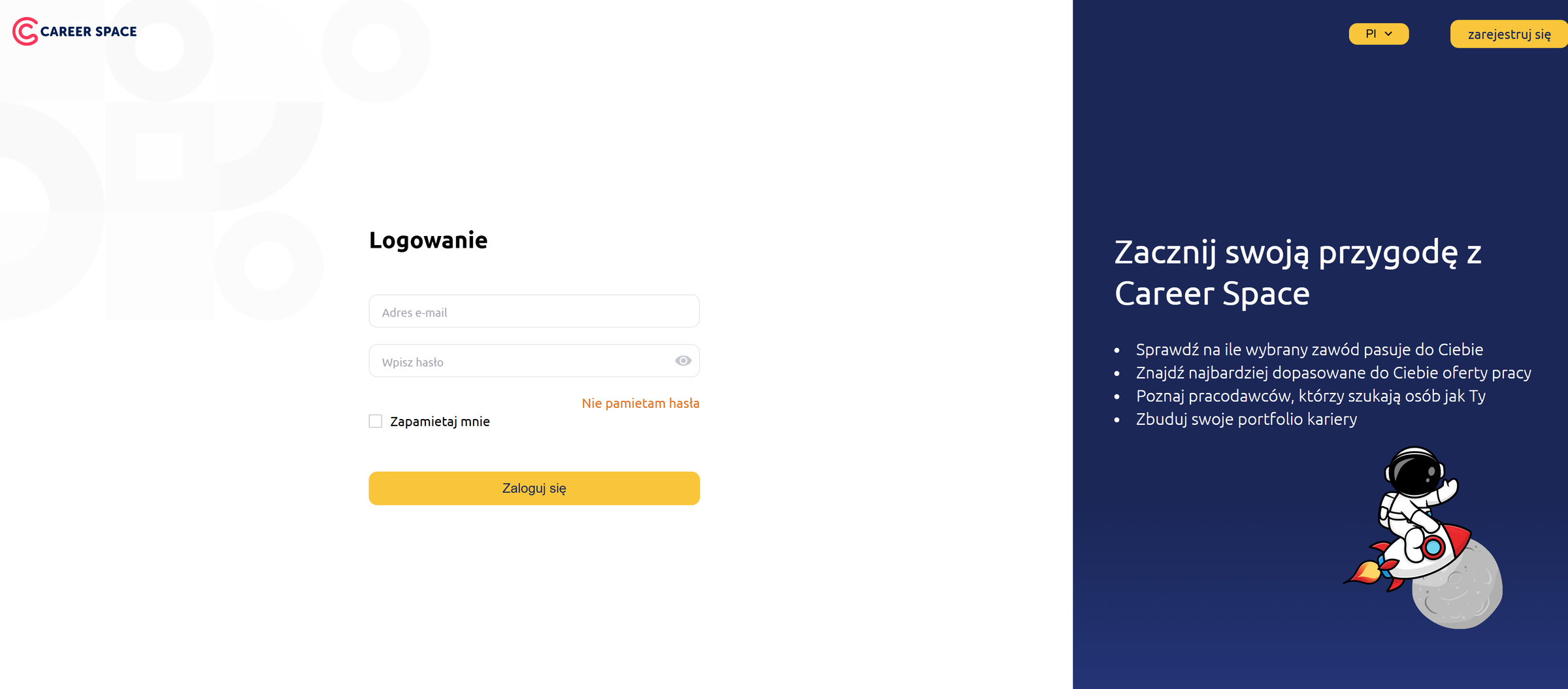
Task: Click the Logowanie heading
Action: pos(428,241)
